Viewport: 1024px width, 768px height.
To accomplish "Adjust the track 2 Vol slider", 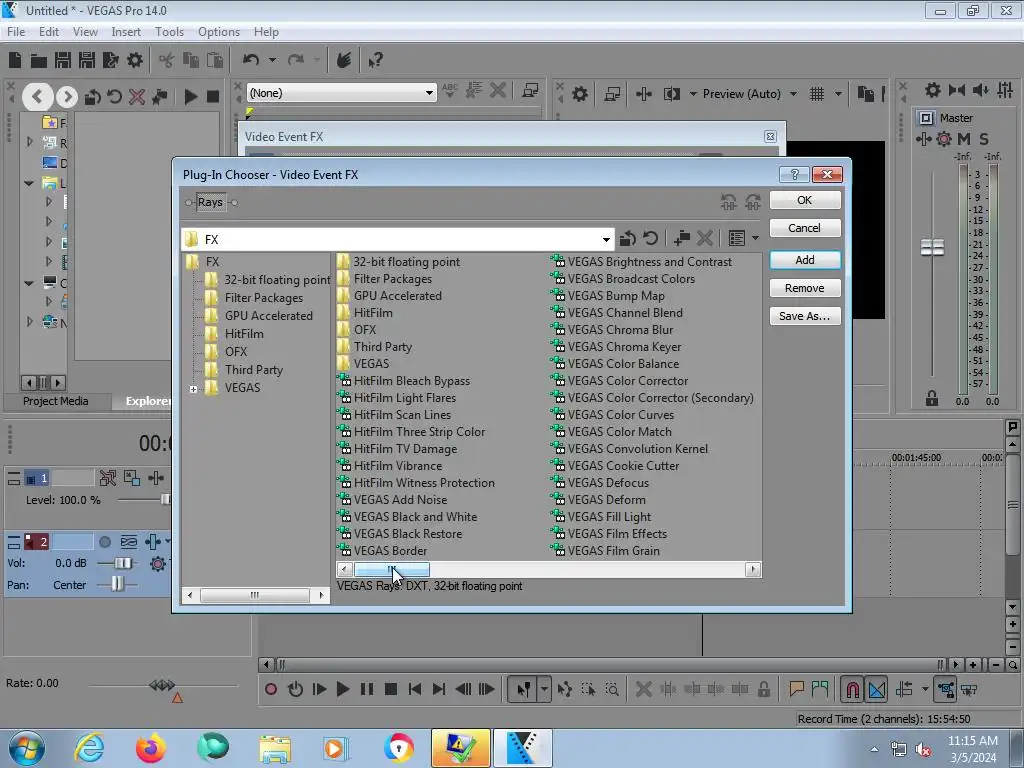I will [123, 563].
